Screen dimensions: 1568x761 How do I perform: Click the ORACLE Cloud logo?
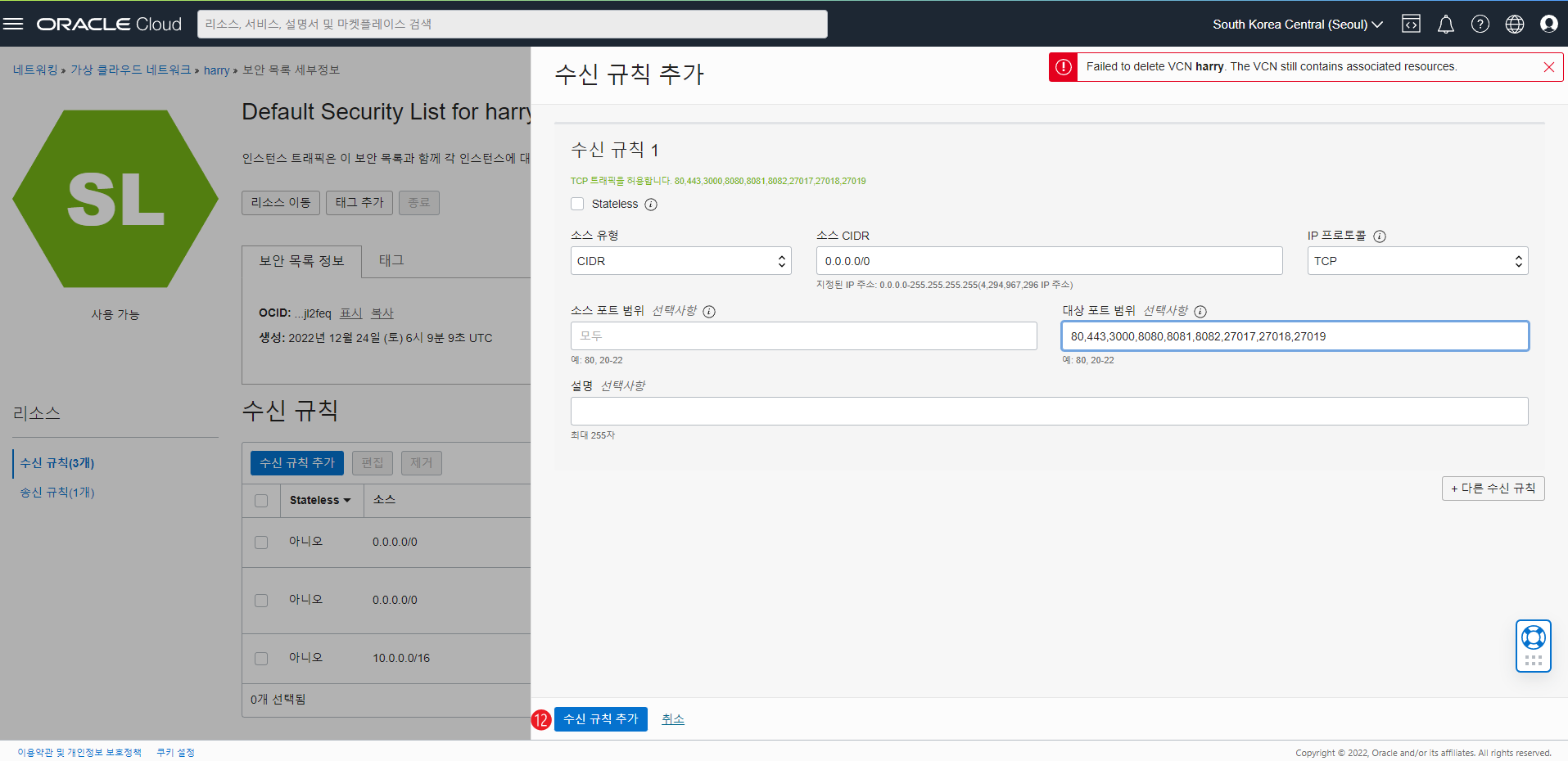click(x=109, y=24)
